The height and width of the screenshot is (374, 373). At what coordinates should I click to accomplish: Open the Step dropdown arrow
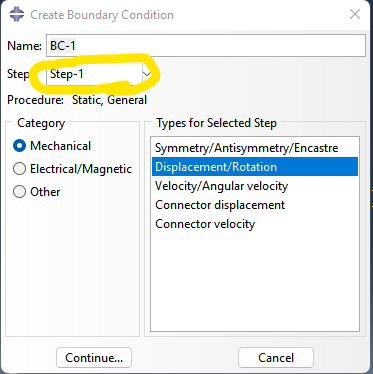coord(147,74)
